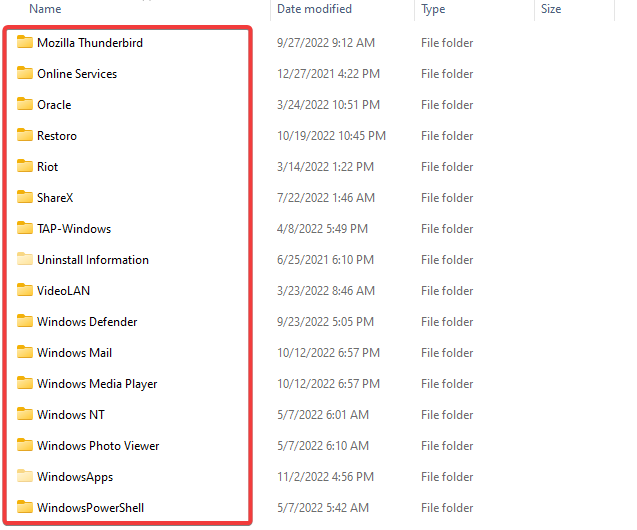Image resolution: width=637 pixels, height=530 pixels.
Task: Select the WindowsPowerShell folder name
Action: pyautogui.click(x=91, y=508)
